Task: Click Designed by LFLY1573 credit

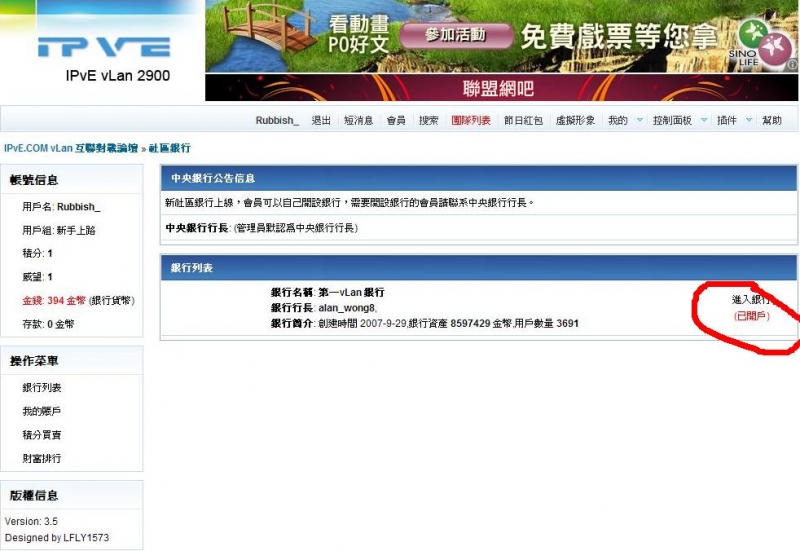Action: 57,538
